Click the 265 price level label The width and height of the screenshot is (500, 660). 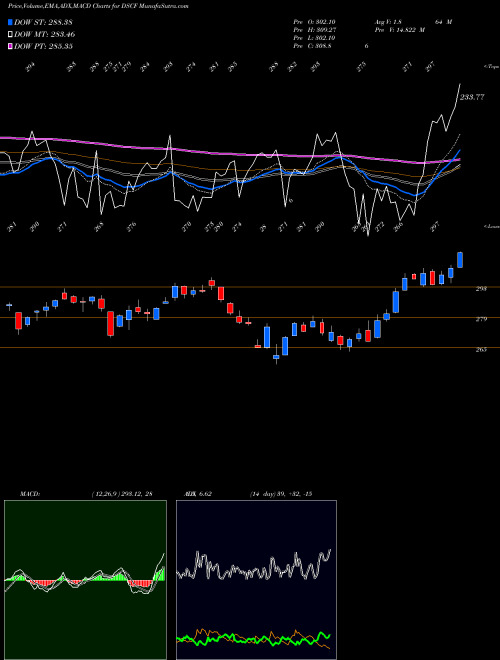(x=481, y=349)
